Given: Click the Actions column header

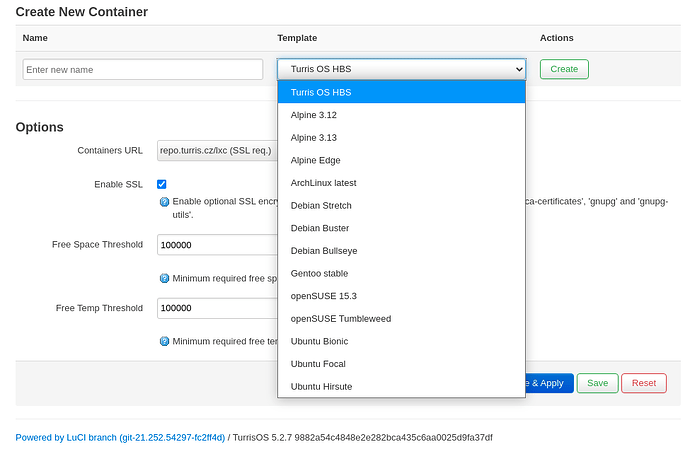Looking at the screenshot, I should (x=557, y=38).
